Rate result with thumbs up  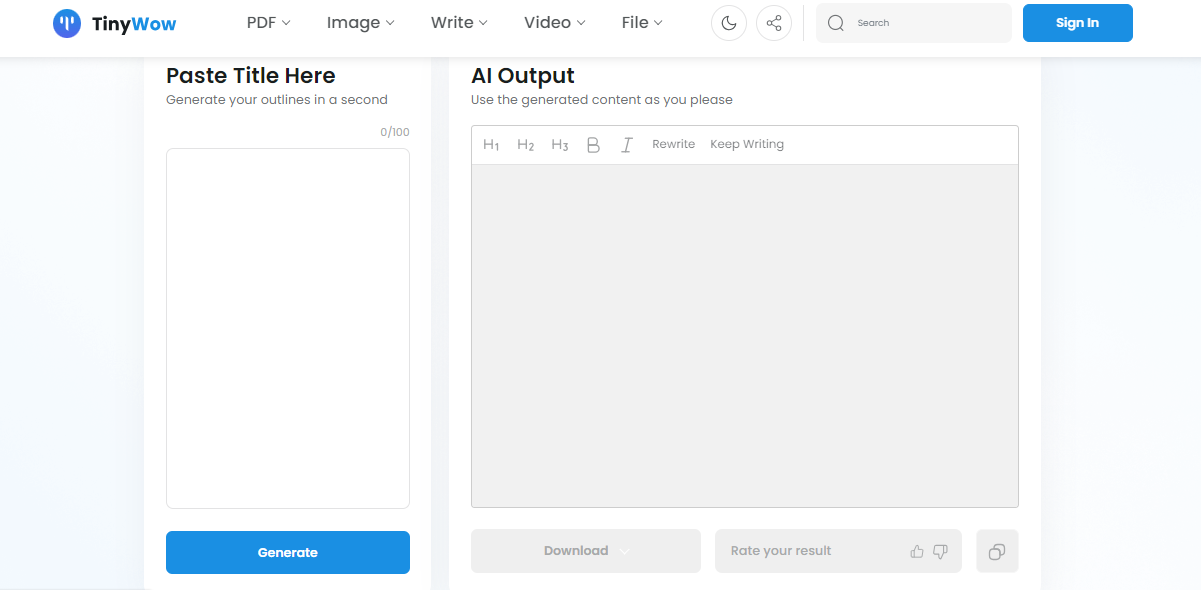pos(917,551)
